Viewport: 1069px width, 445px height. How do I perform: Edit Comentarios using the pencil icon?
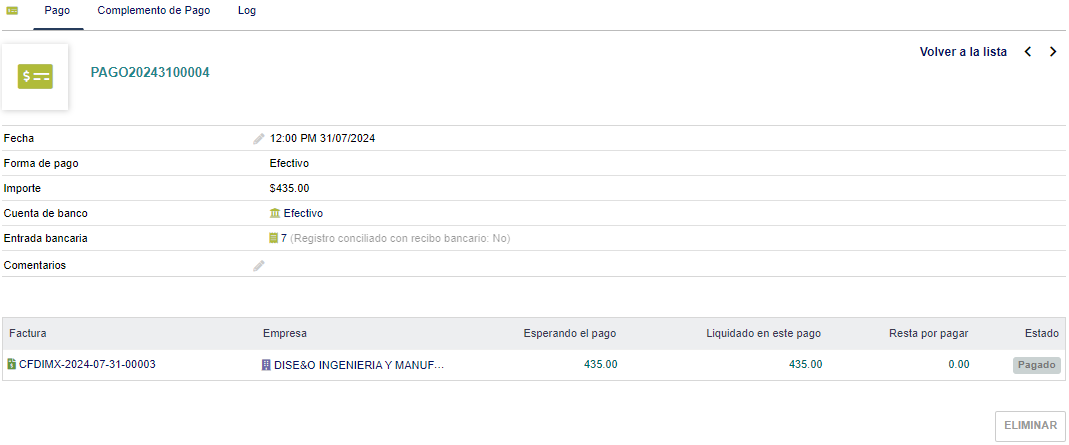point(259,266)
